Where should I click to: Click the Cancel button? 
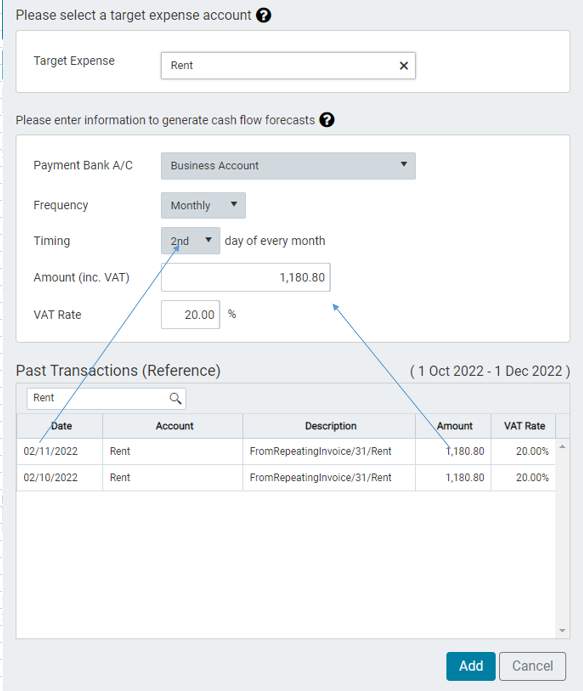532,666
